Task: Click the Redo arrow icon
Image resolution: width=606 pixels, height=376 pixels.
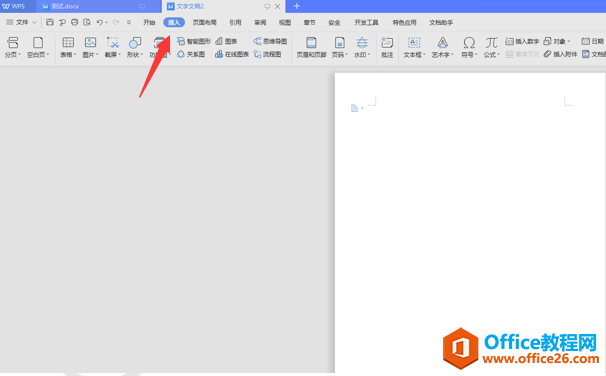Action: tap(116, 22)
